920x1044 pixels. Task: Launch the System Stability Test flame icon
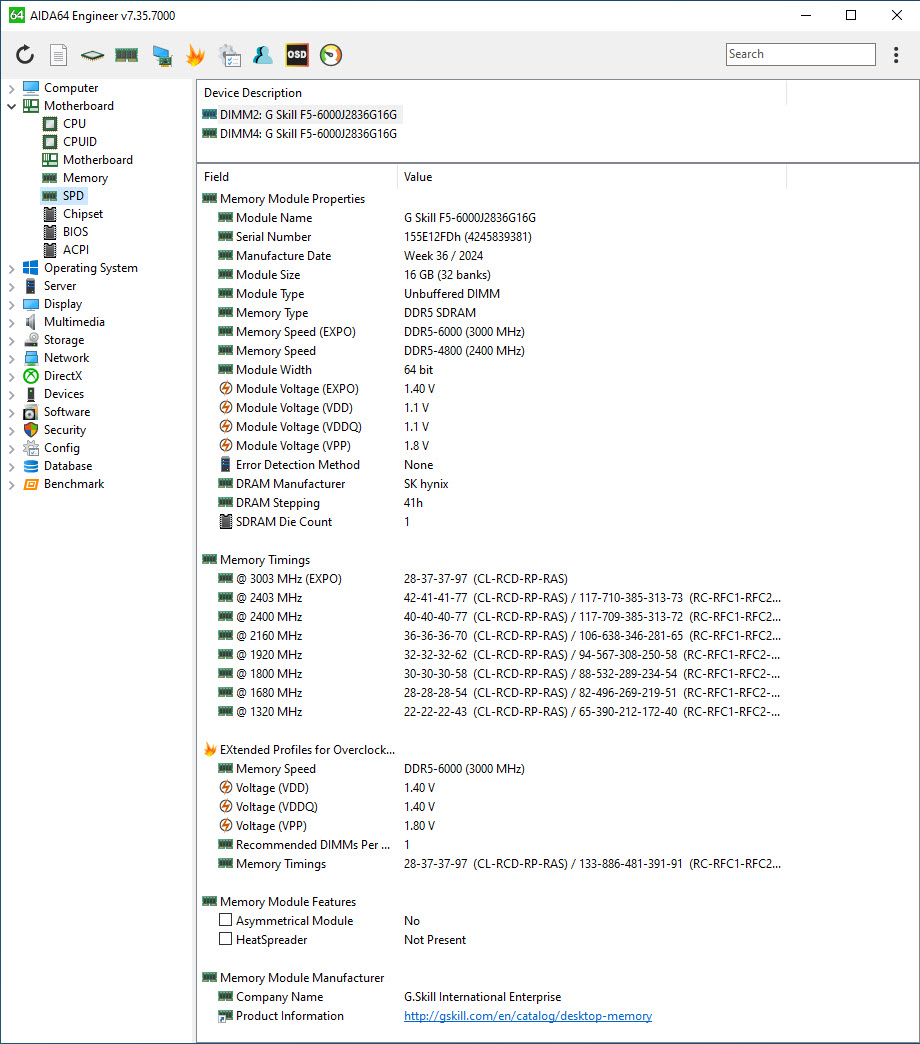196,55
